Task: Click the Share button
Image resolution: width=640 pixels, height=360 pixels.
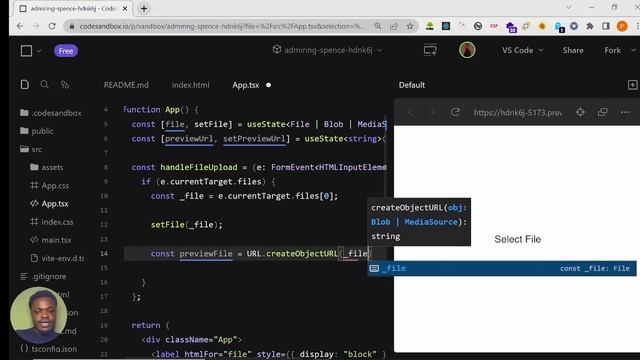Action: (573, 50)
